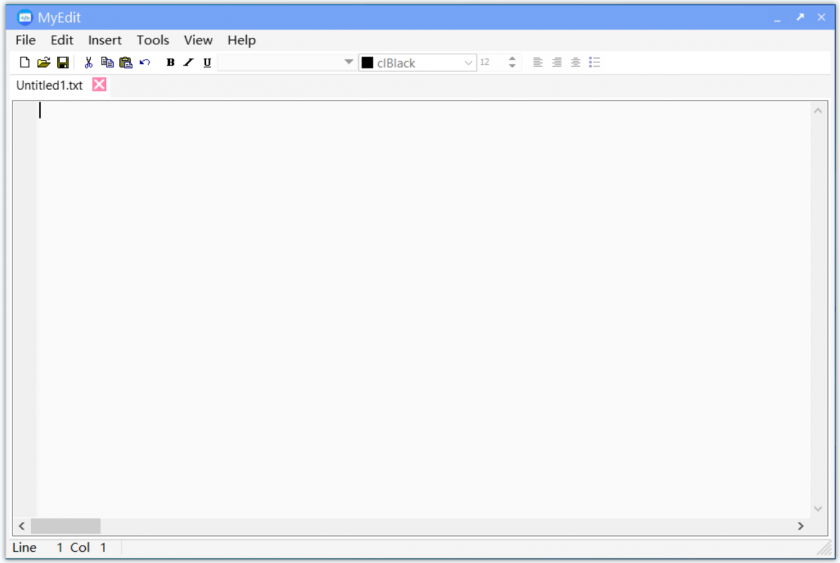Toggle italic formatting
Image resolution: width=840 pixels, height=563 pixels.
coord(188,62)
